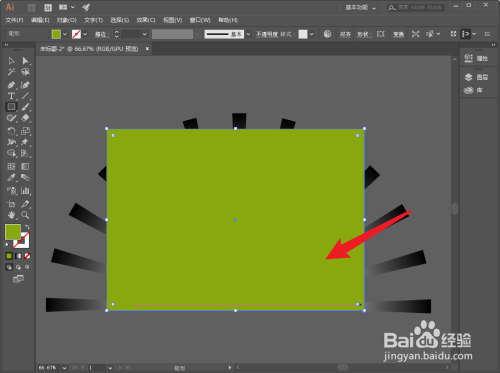Select the Paintbrush tool
This screenshot has height=373, width=500.
(x=25, y=107)
